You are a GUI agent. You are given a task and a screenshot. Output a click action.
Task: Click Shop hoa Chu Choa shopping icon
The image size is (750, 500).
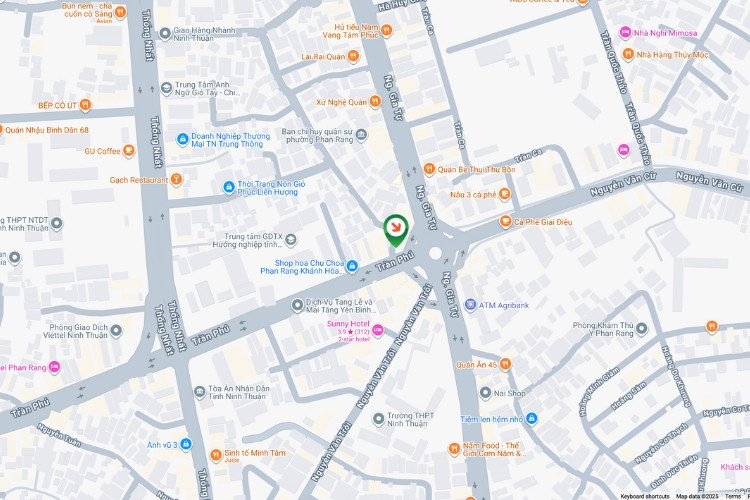point(352,266)
